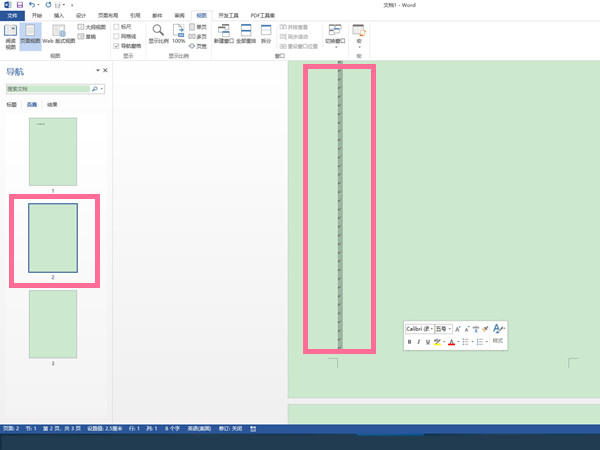Set zoom to 100% icon
Screen dimensions: 600x450
click(x=179, y=34)
